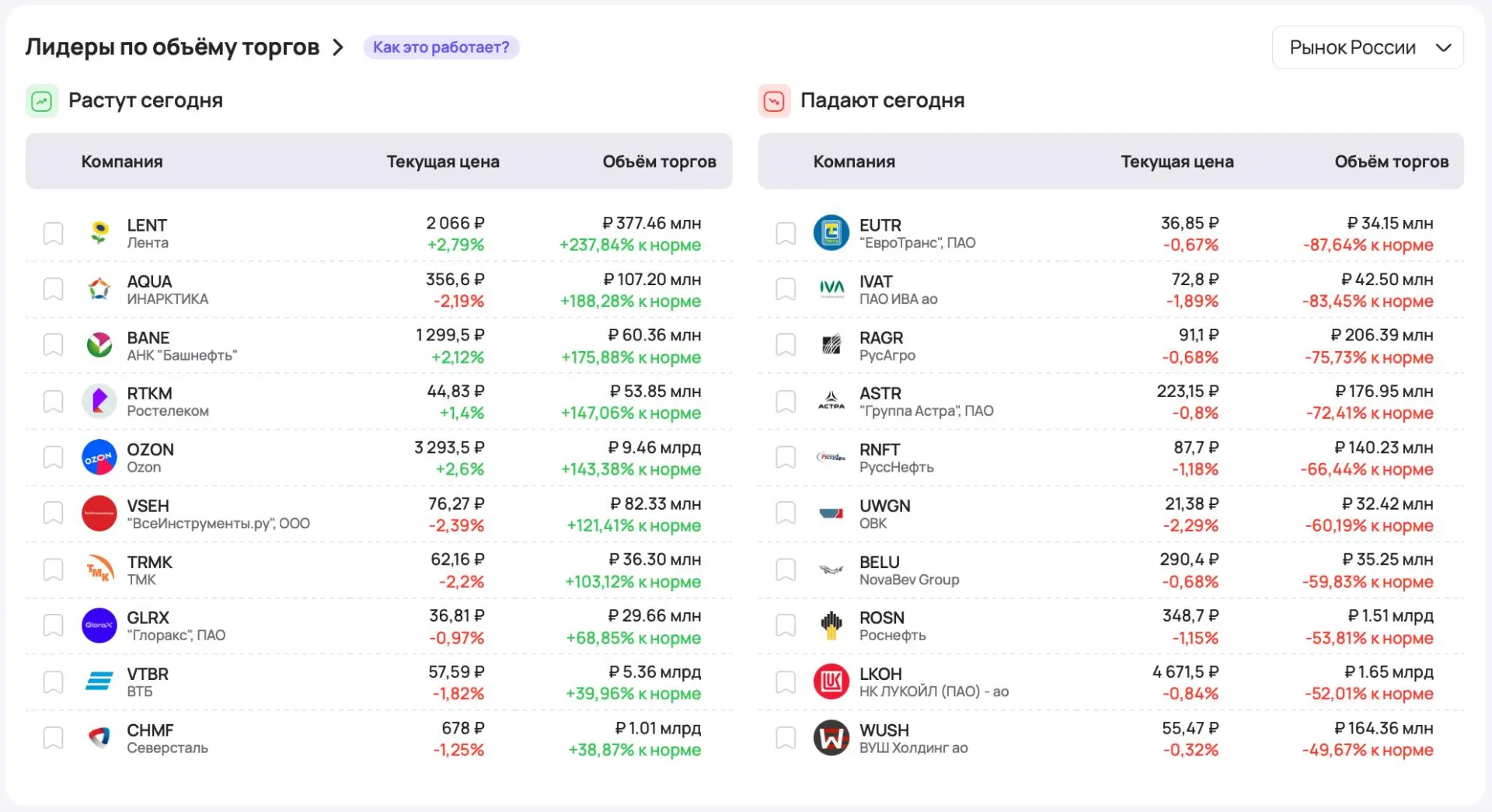Open the Рынок России market dropdown
This screenshot has height=812, width=1492.
pos(1368,47)
